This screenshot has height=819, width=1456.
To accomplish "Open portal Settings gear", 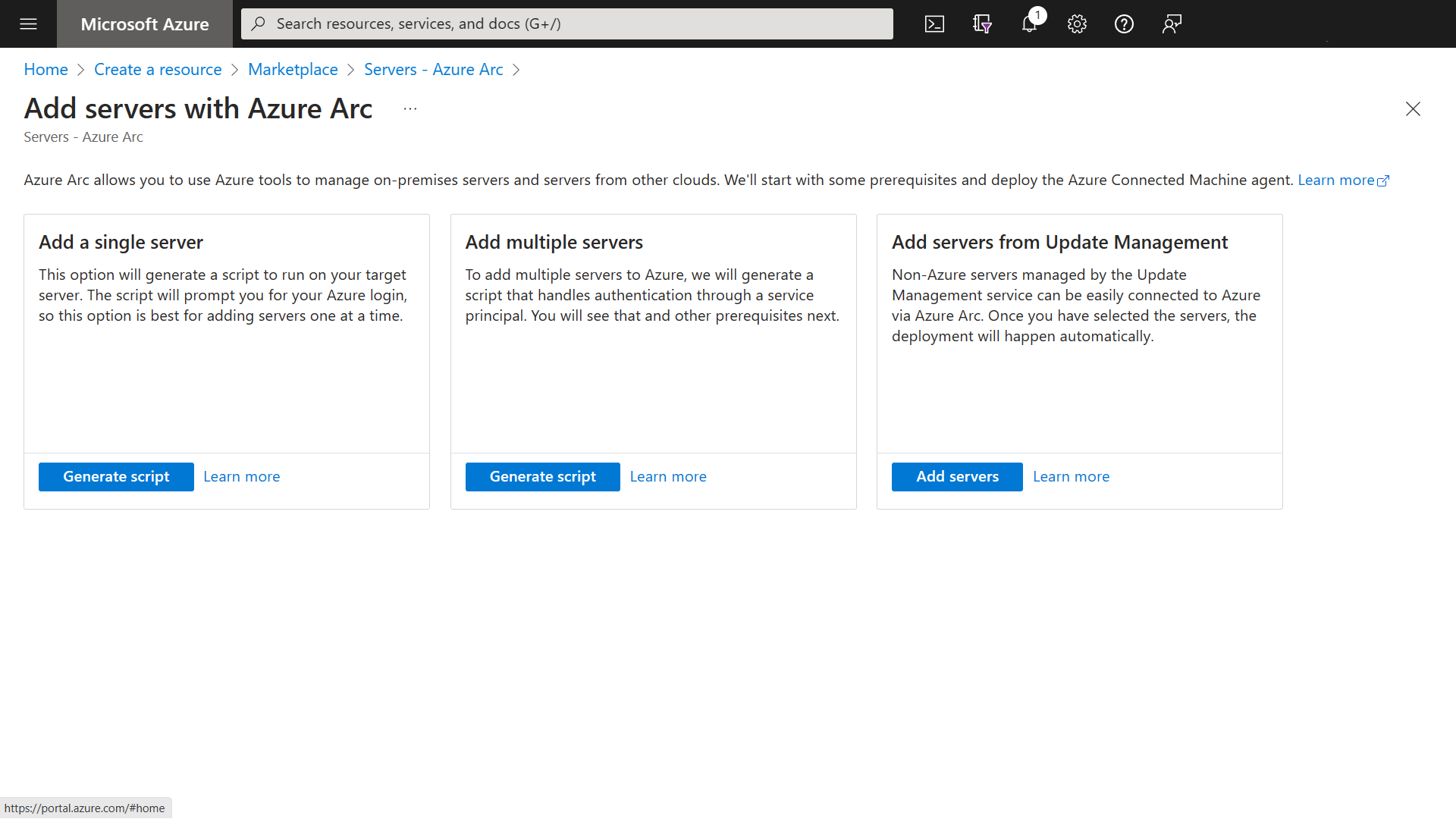I will coord(1077,24).
